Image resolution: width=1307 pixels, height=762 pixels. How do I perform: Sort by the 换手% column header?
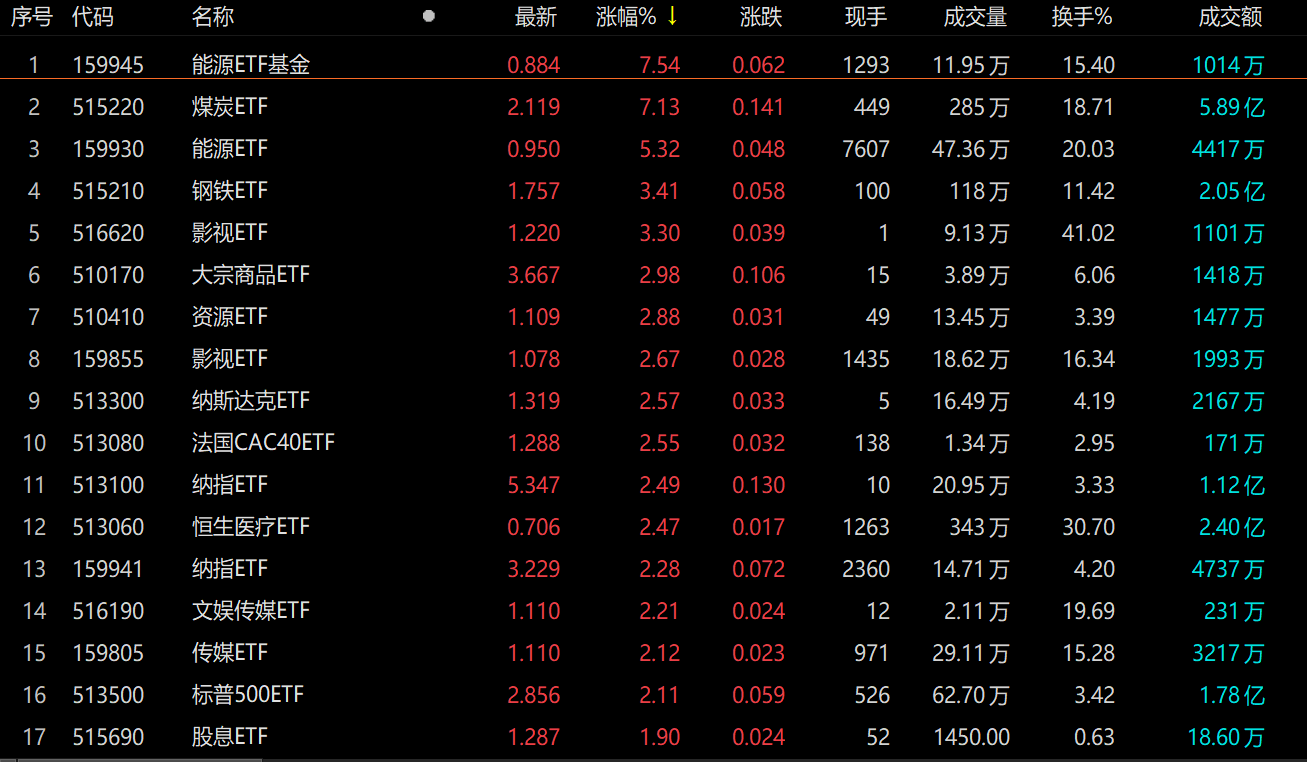coord(1082,17)
